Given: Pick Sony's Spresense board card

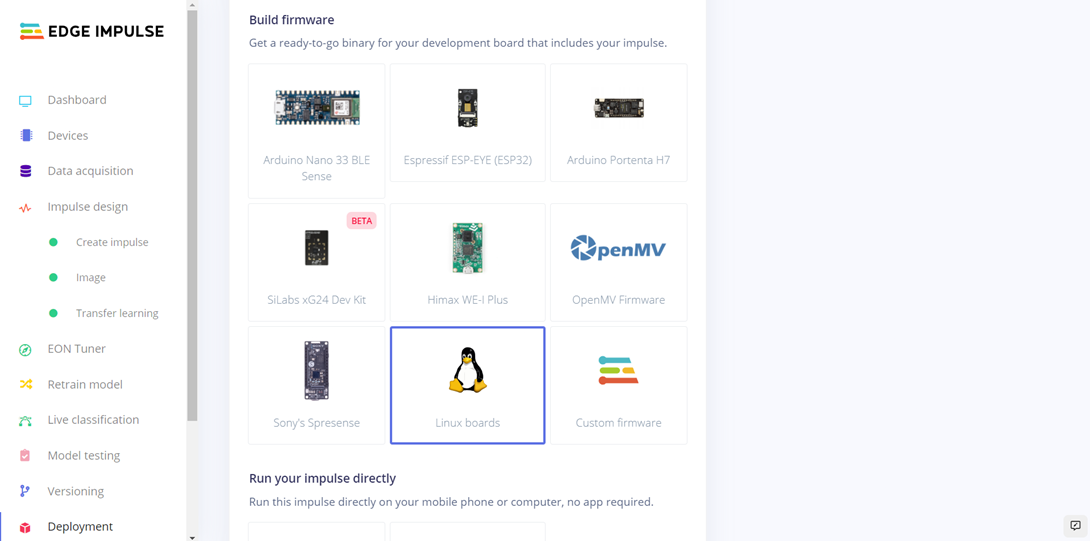Looking at the screenshot, I should [316, 385].
